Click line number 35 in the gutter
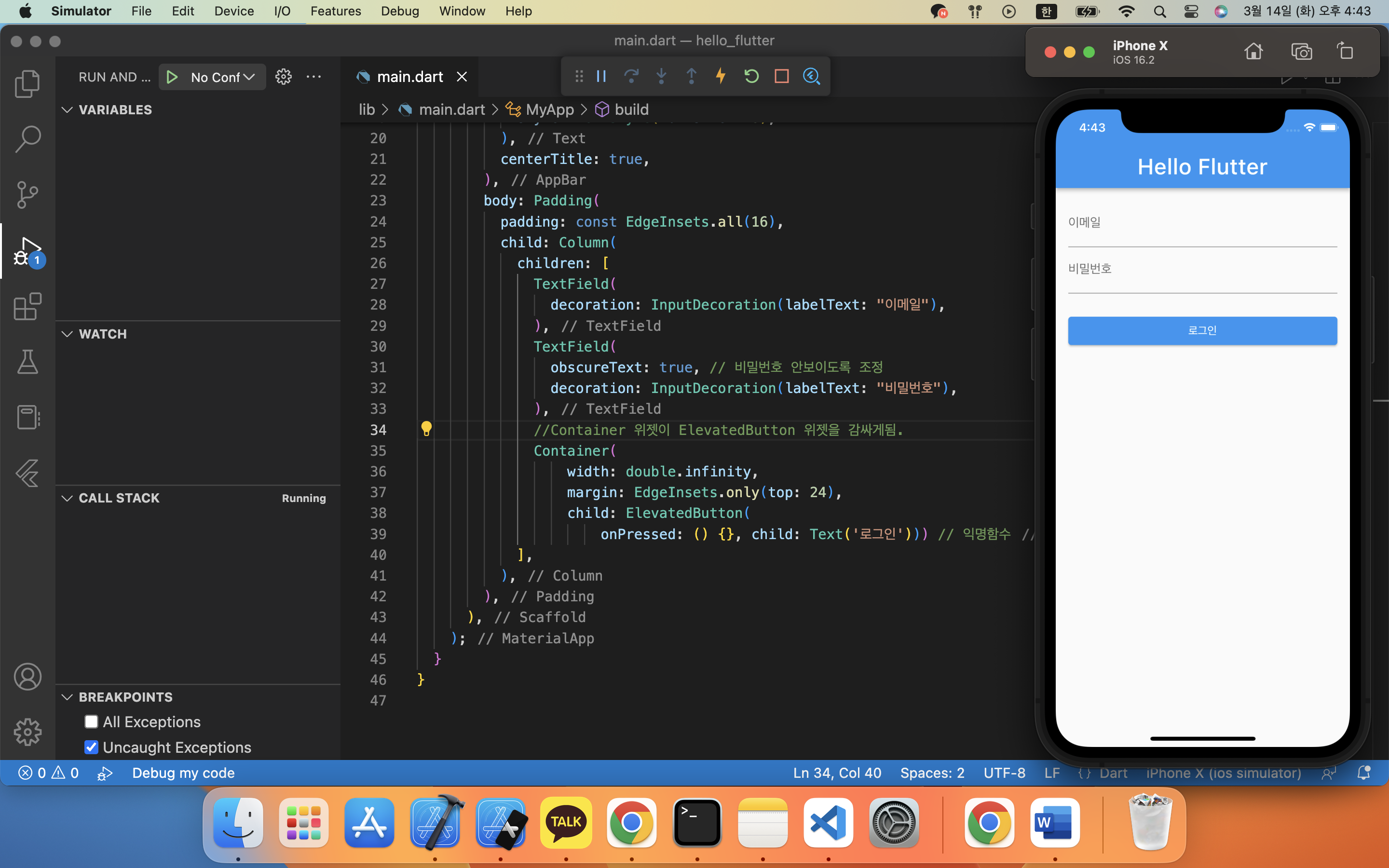Image resolution: width=1389 pixels, height=868 pixels. coord(378,451)
